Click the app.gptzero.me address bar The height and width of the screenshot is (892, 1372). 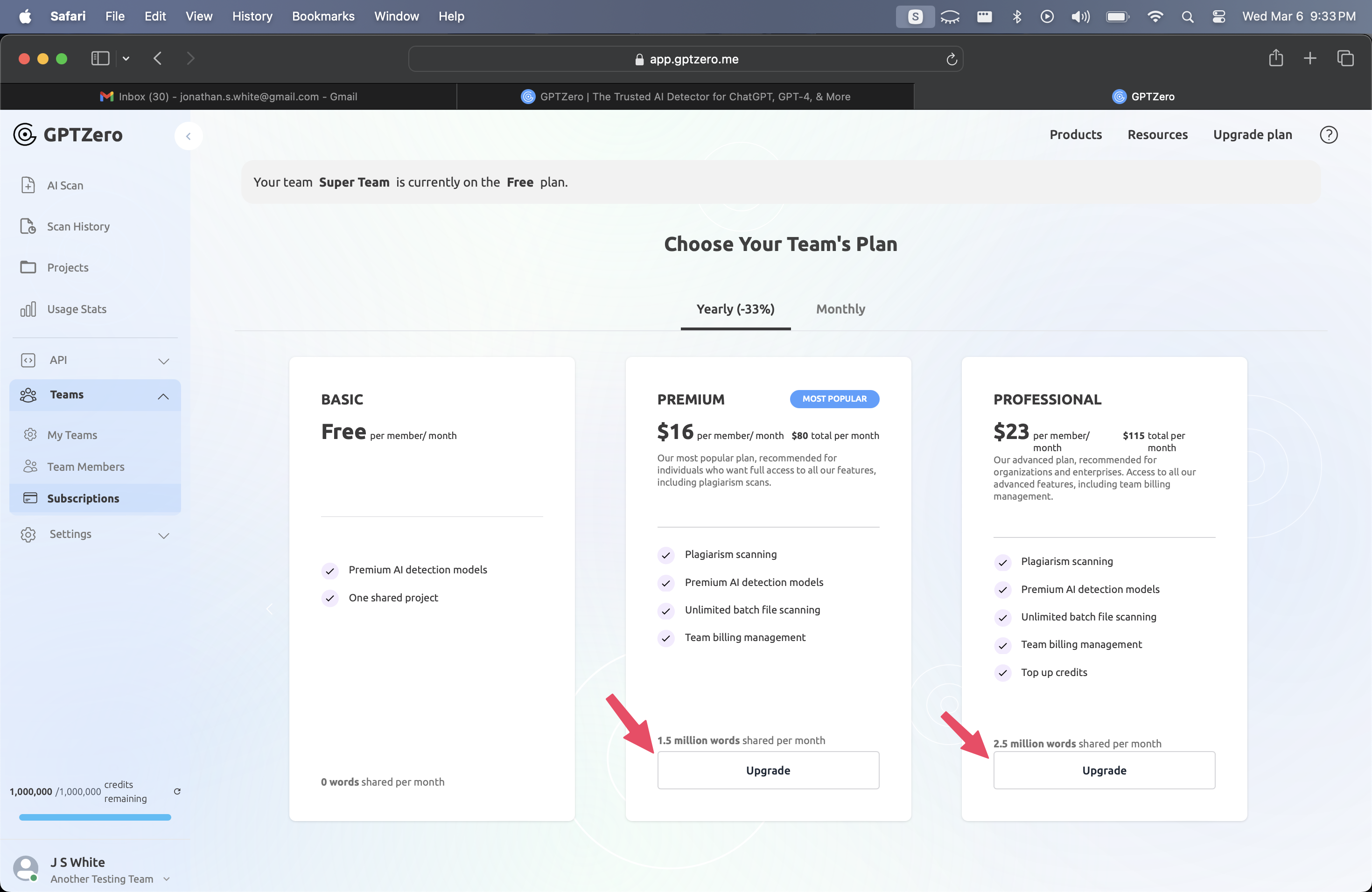(686, 59)
